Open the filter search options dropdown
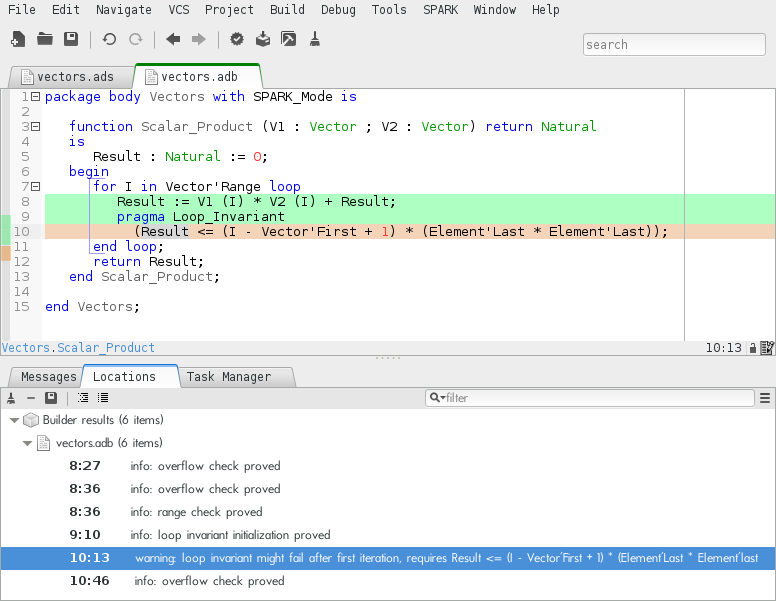The width and height of the screenshot is (776, 601). click(436, 398)
